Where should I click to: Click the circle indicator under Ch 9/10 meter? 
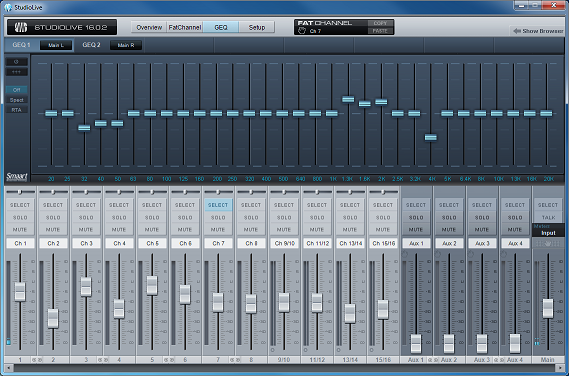pyautogui.click(x=273, y=350)
